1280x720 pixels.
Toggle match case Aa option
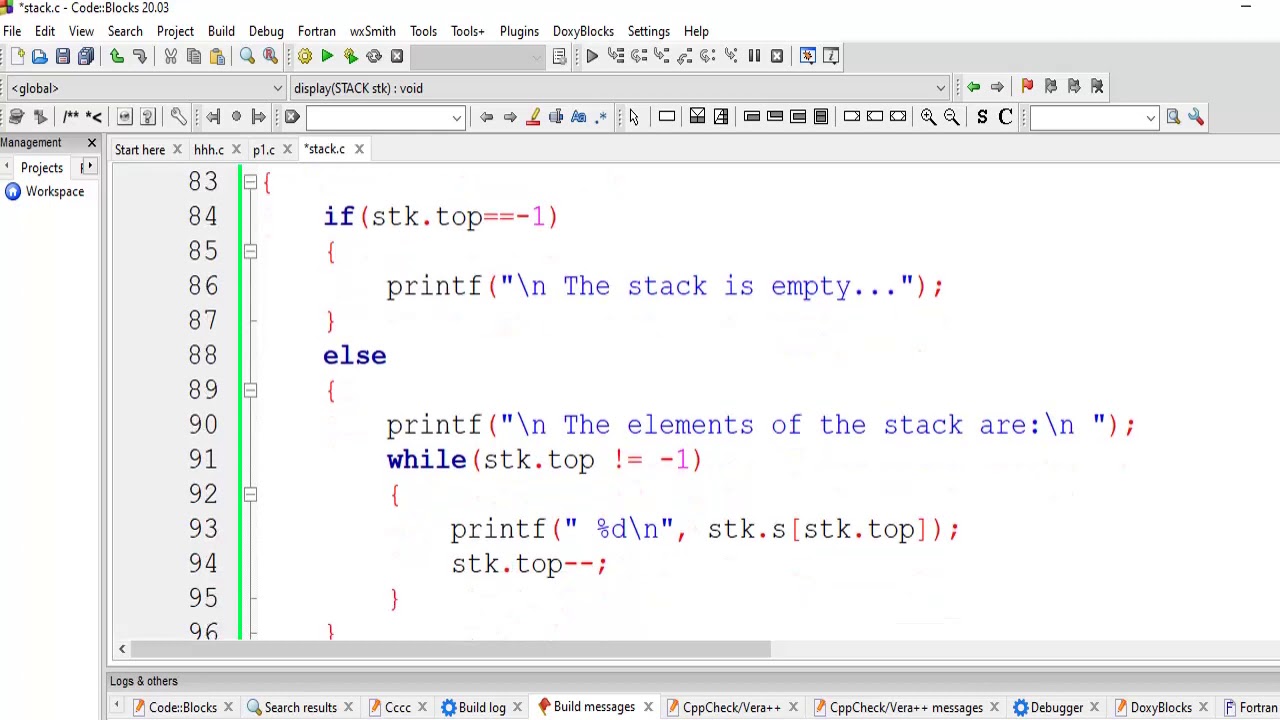coord(579,117)
